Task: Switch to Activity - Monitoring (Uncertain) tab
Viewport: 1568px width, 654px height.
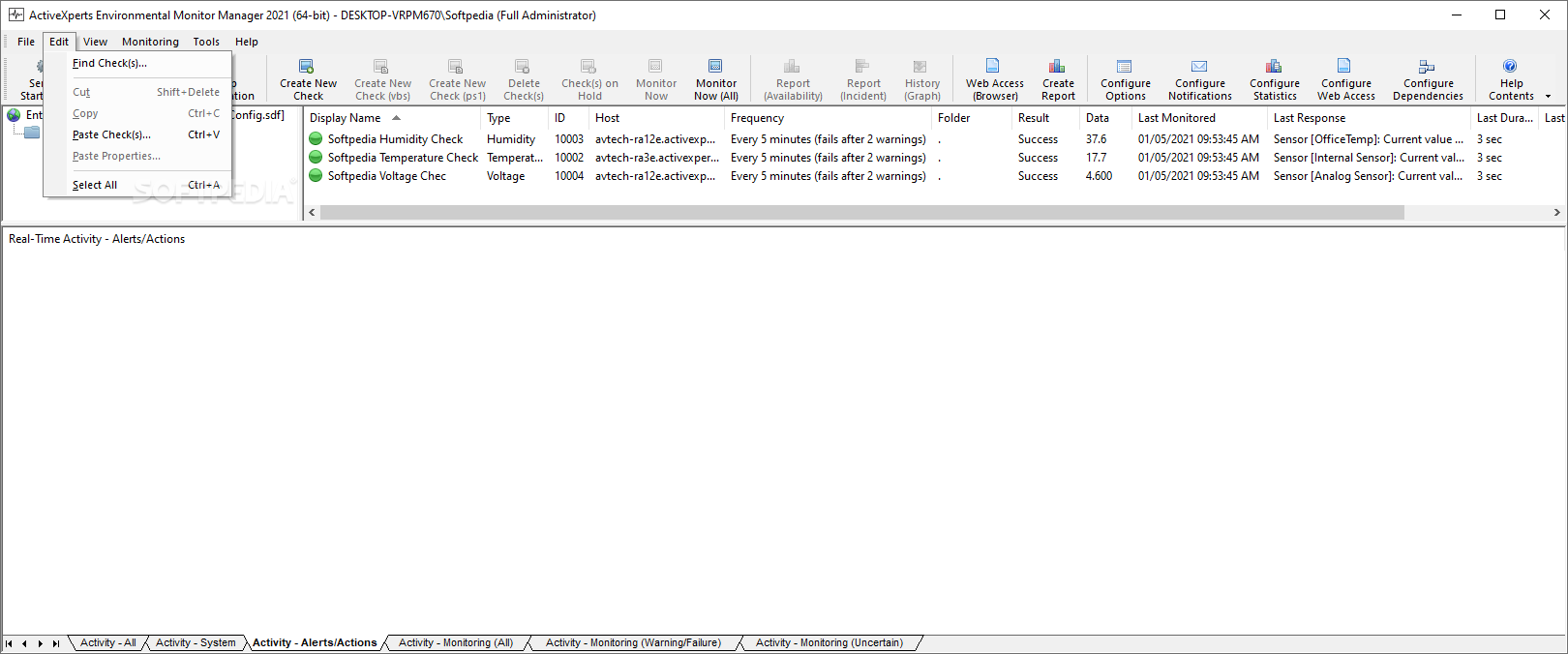Action: [829, 642]
